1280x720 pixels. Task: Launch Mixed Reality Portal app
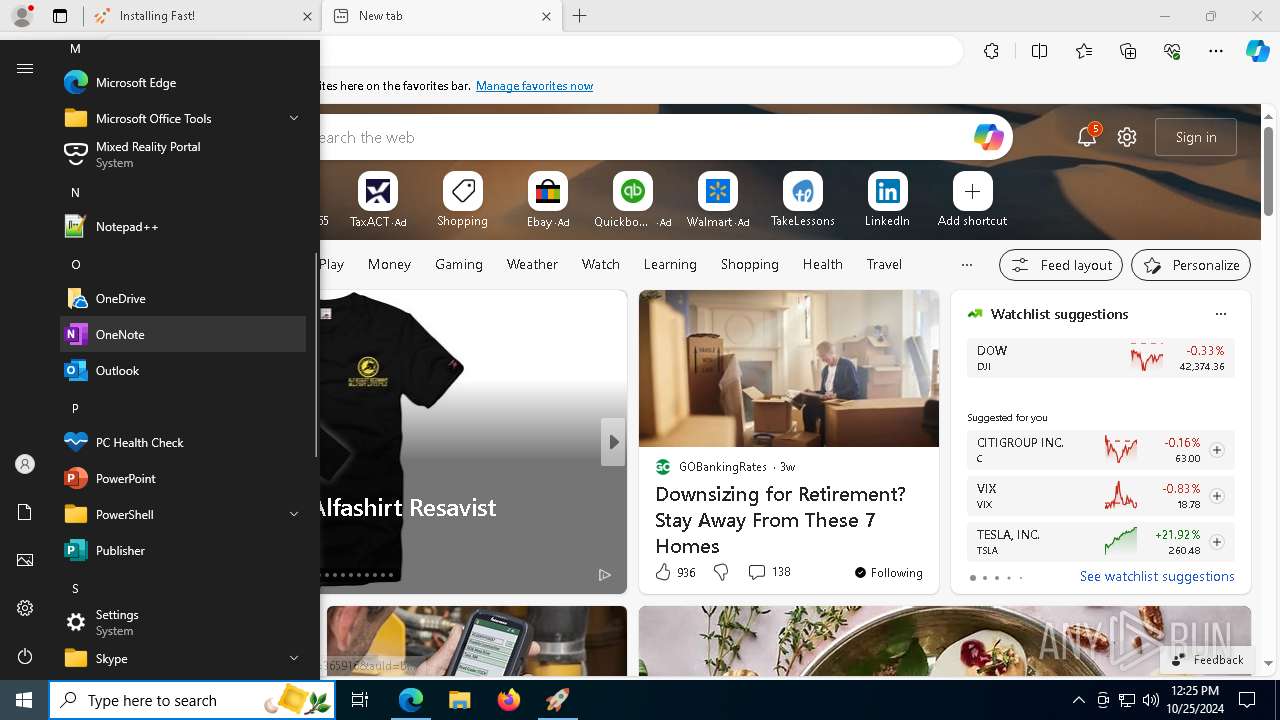tap(183, 154)
